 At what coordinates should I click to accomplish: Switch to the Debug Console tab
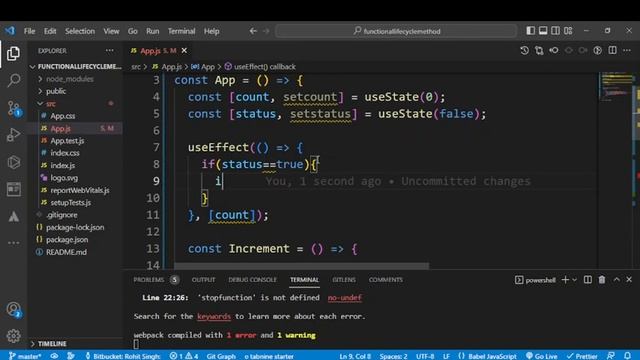pos(252,280)
